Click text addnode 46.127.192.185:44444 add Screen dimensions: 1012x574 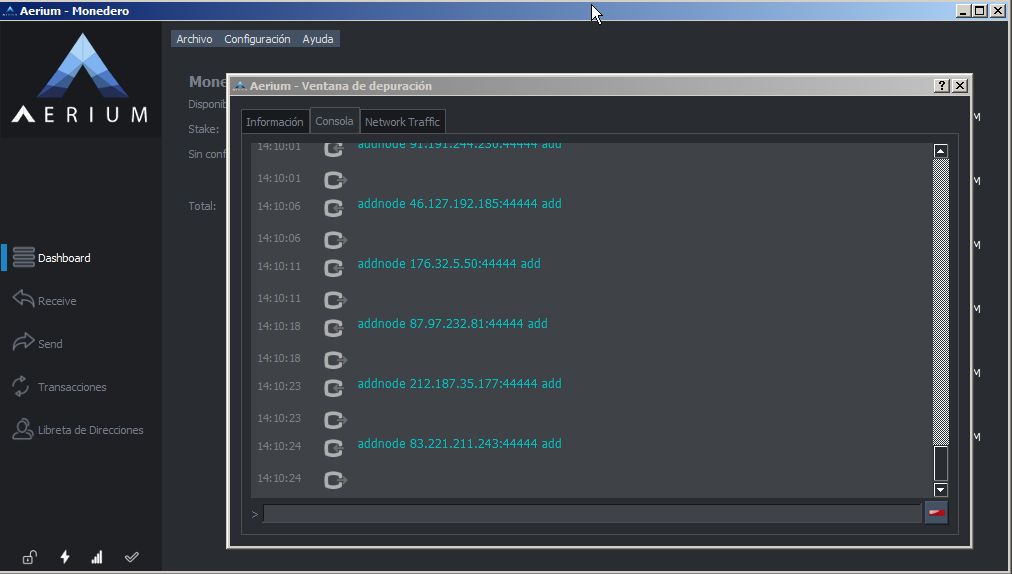[460, 203]
